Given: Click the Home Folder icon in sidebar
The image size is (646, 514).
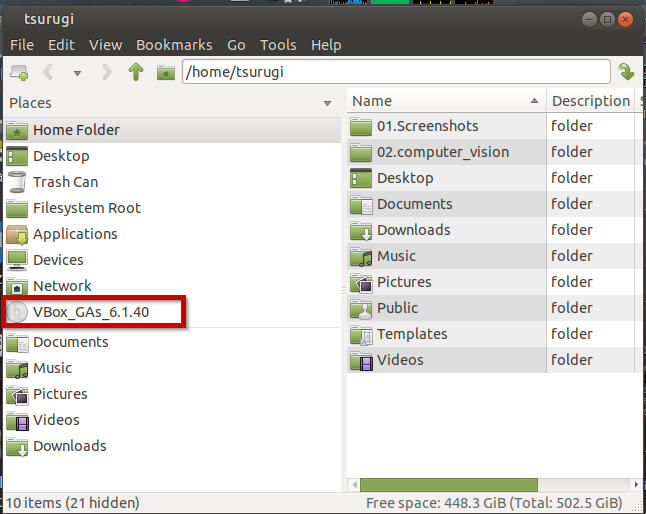Looking at the screenshot, I should (x=17, y=130).
